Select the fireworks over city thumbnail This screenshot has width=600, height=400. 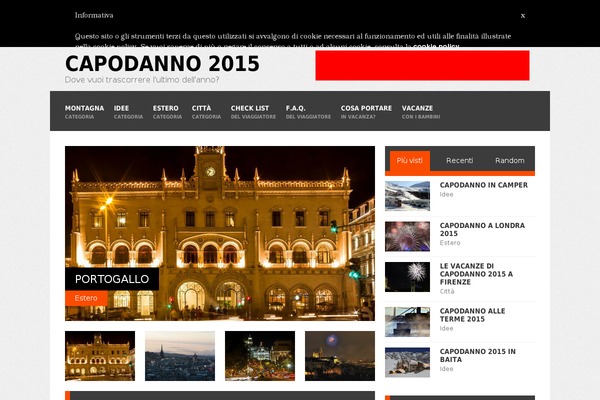click(x=340, y=356)
